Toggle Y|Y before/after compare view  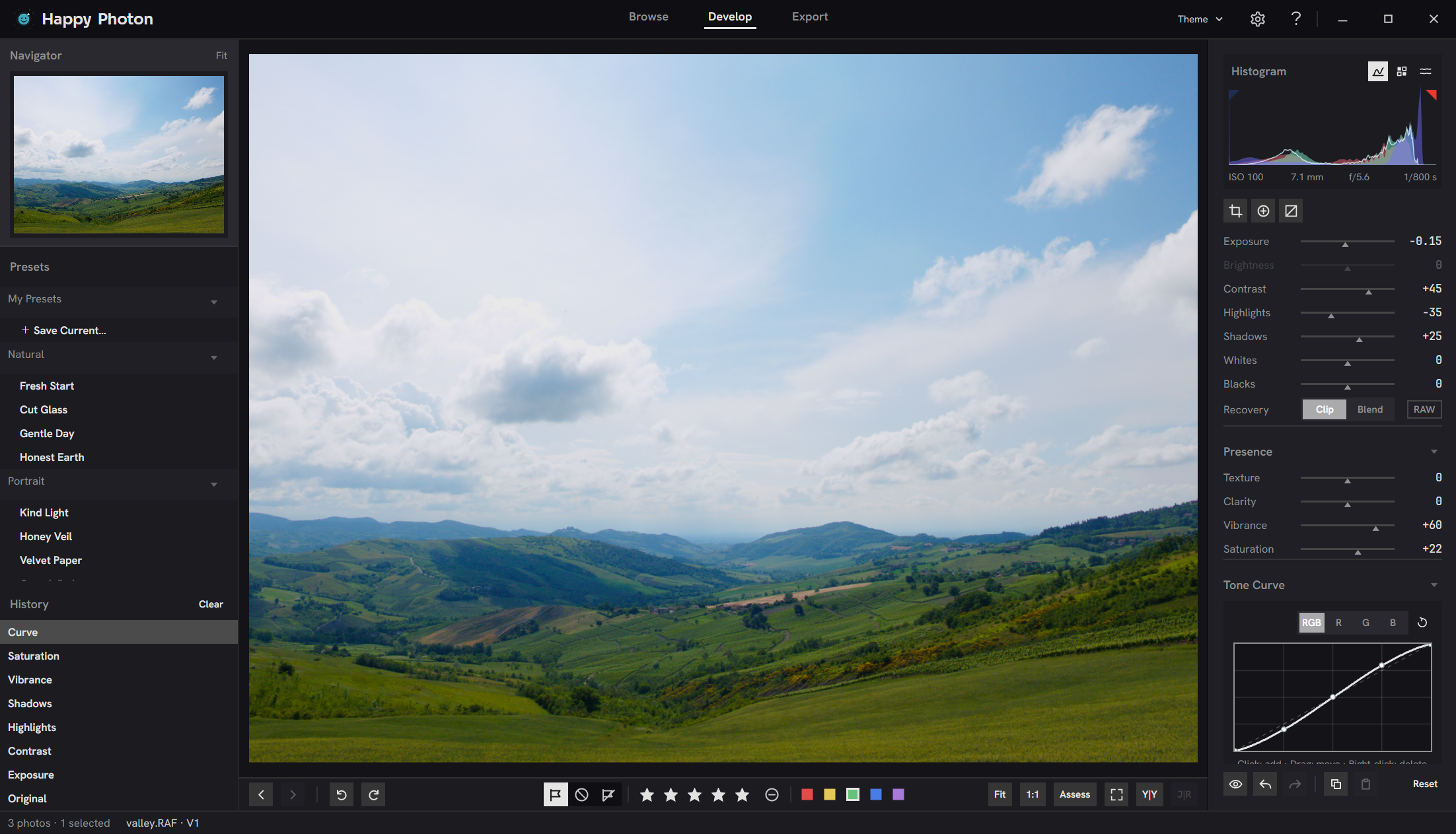coord(1149,794)
